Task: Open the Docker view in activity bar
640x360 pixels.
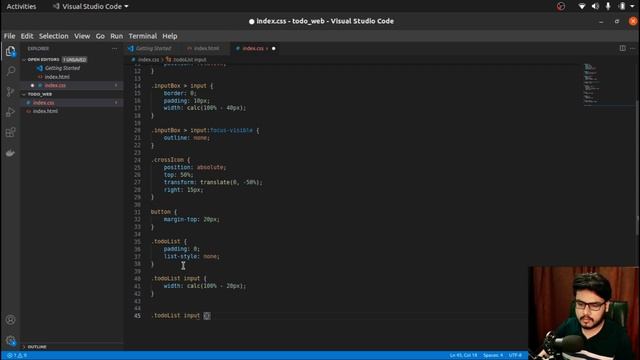Action: (x=11, y=153)
